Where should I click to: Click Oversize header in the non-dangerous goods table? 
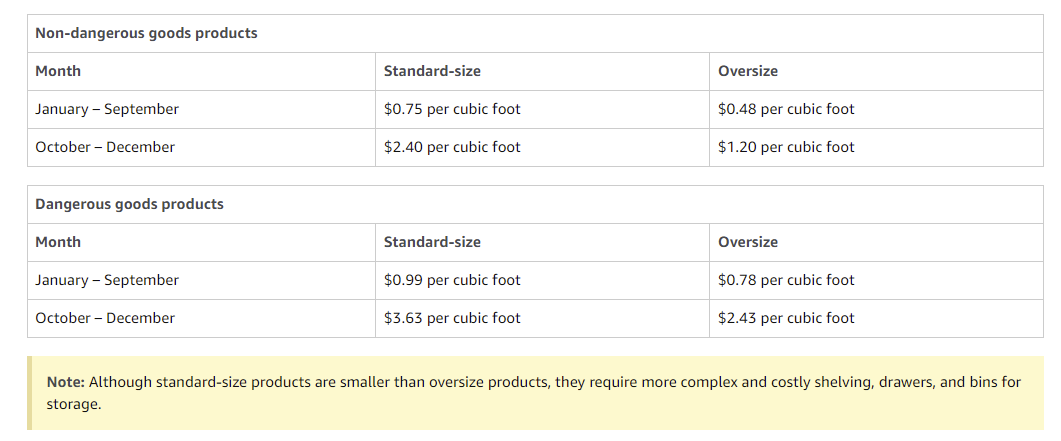coord(748,71)
